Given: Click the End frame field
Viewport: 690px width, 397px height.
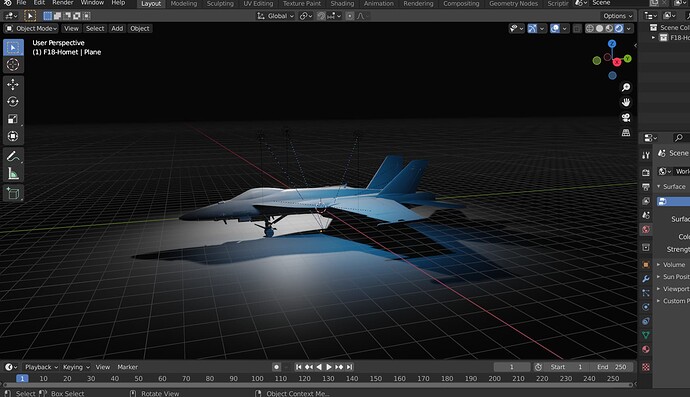Looking at the screenshot, I should tap(612, 367).
